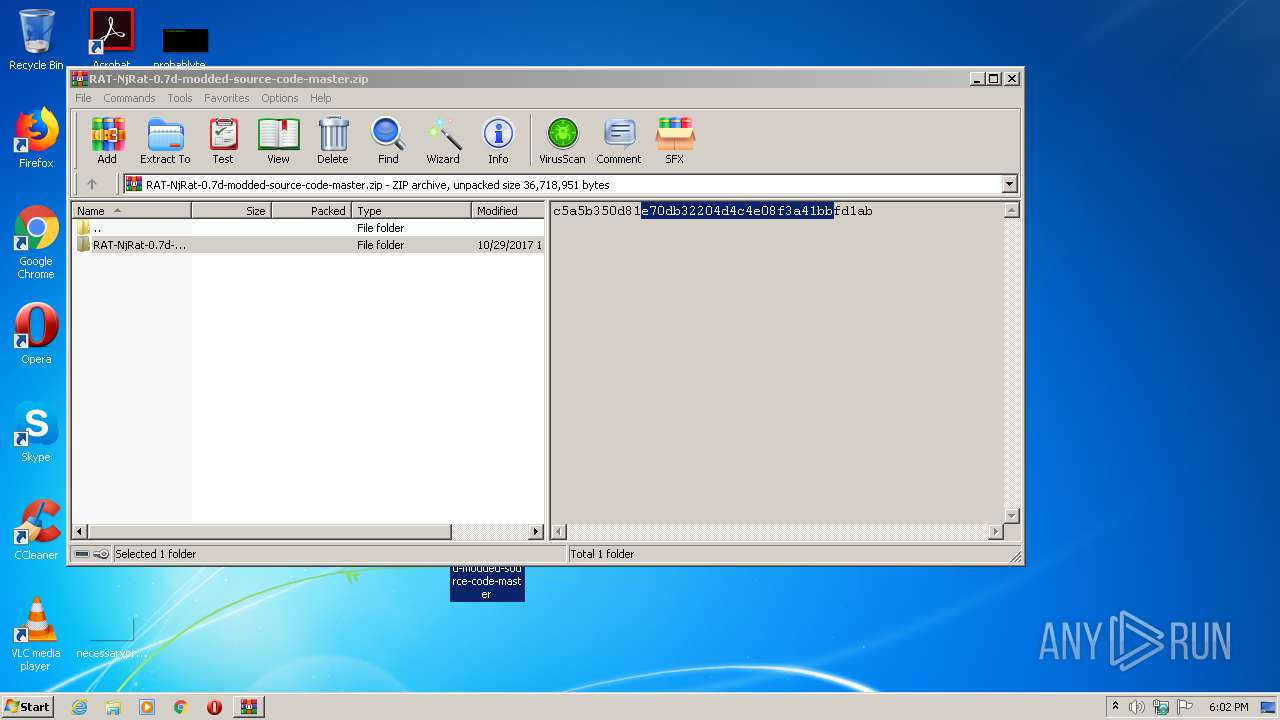Click the Action Center flag tray icon
The width and height of the screenshot is (1280, 720).
[x=1183, y=707]
